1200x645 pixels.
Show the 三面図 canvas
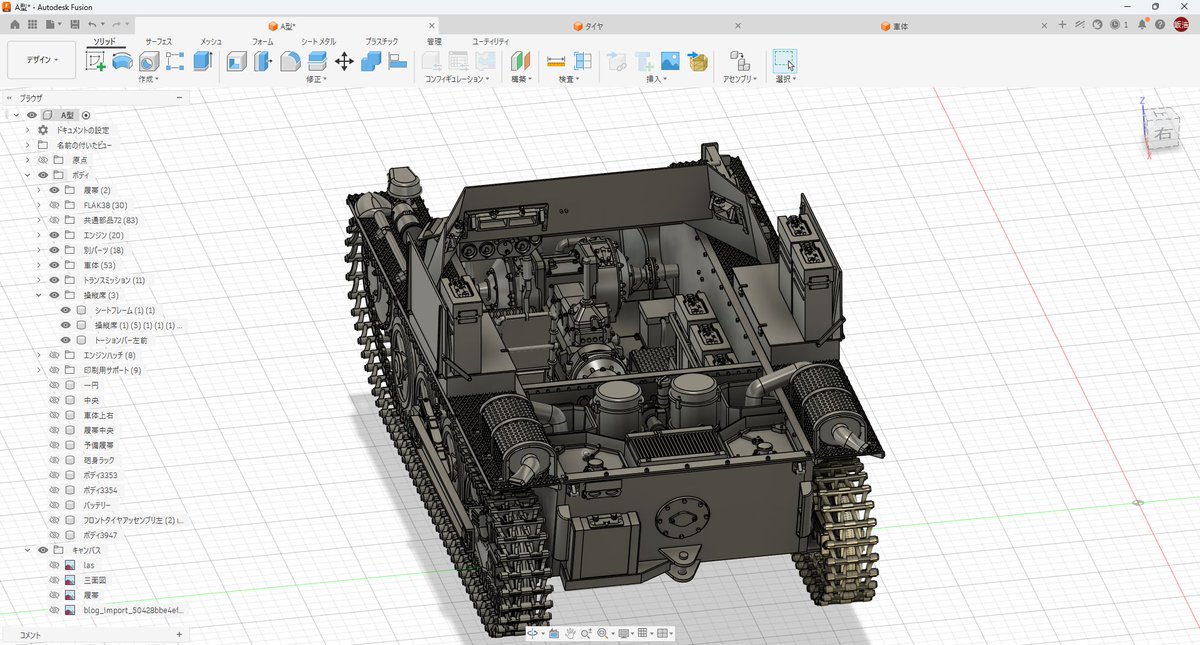coord(55,580)
